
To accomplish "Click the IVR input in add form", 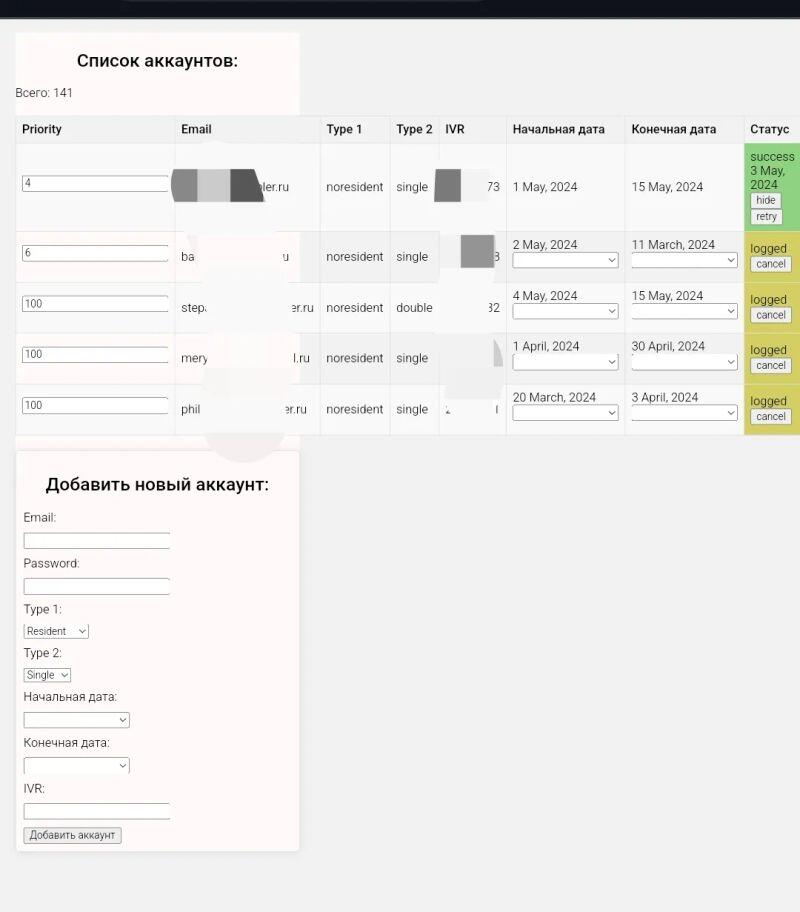I will tap(97, 812).
